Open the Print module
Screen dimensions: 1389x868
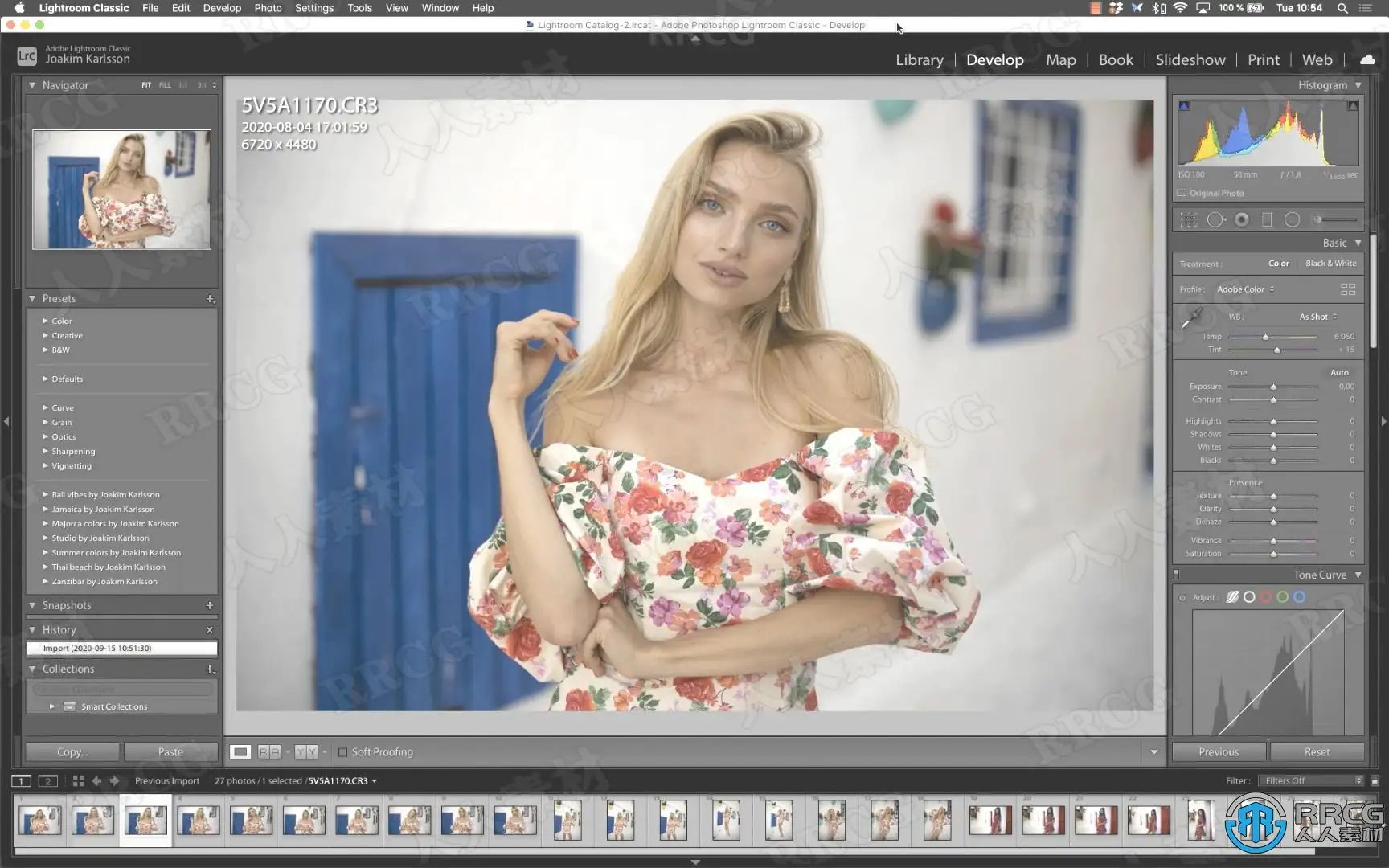1264,59
